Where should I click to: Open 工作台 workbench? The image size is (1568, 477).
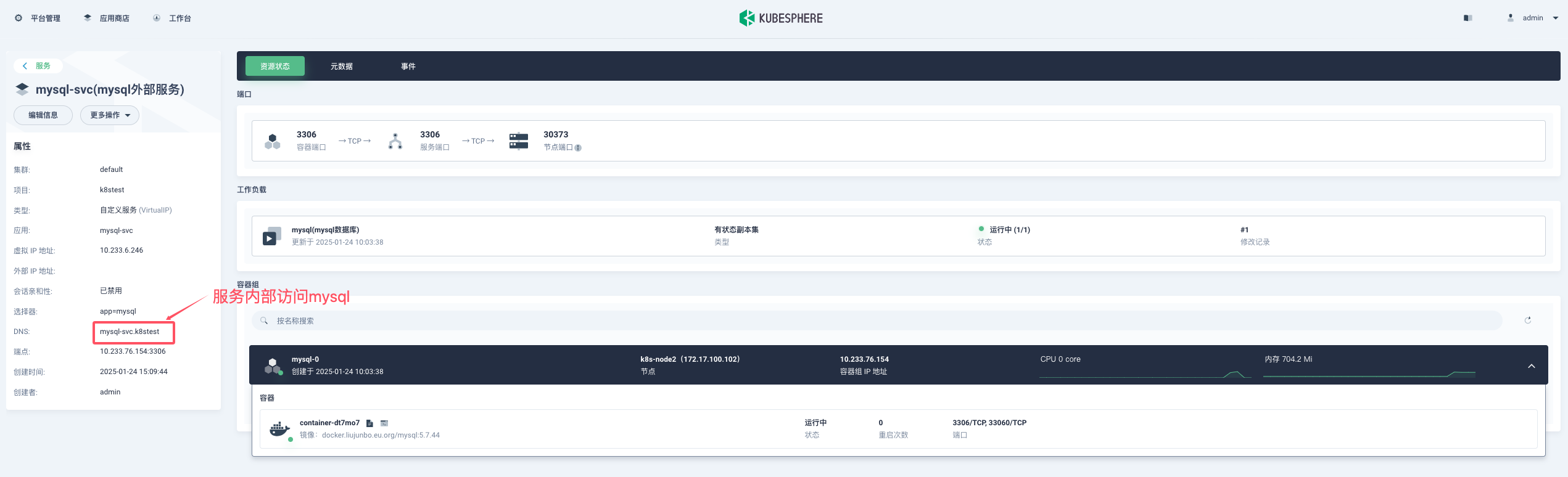172,18
